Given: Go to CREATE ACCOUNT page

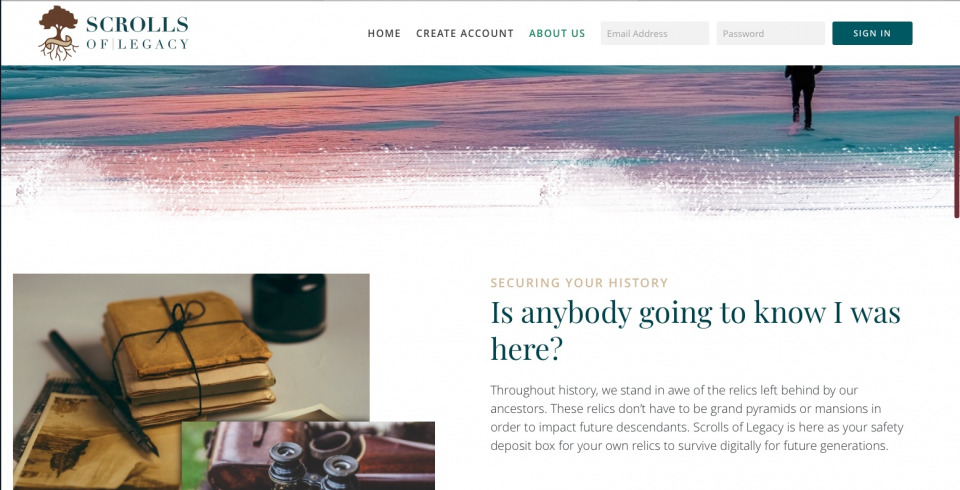Looking at the screenshot, I should [x=465, y=34].
